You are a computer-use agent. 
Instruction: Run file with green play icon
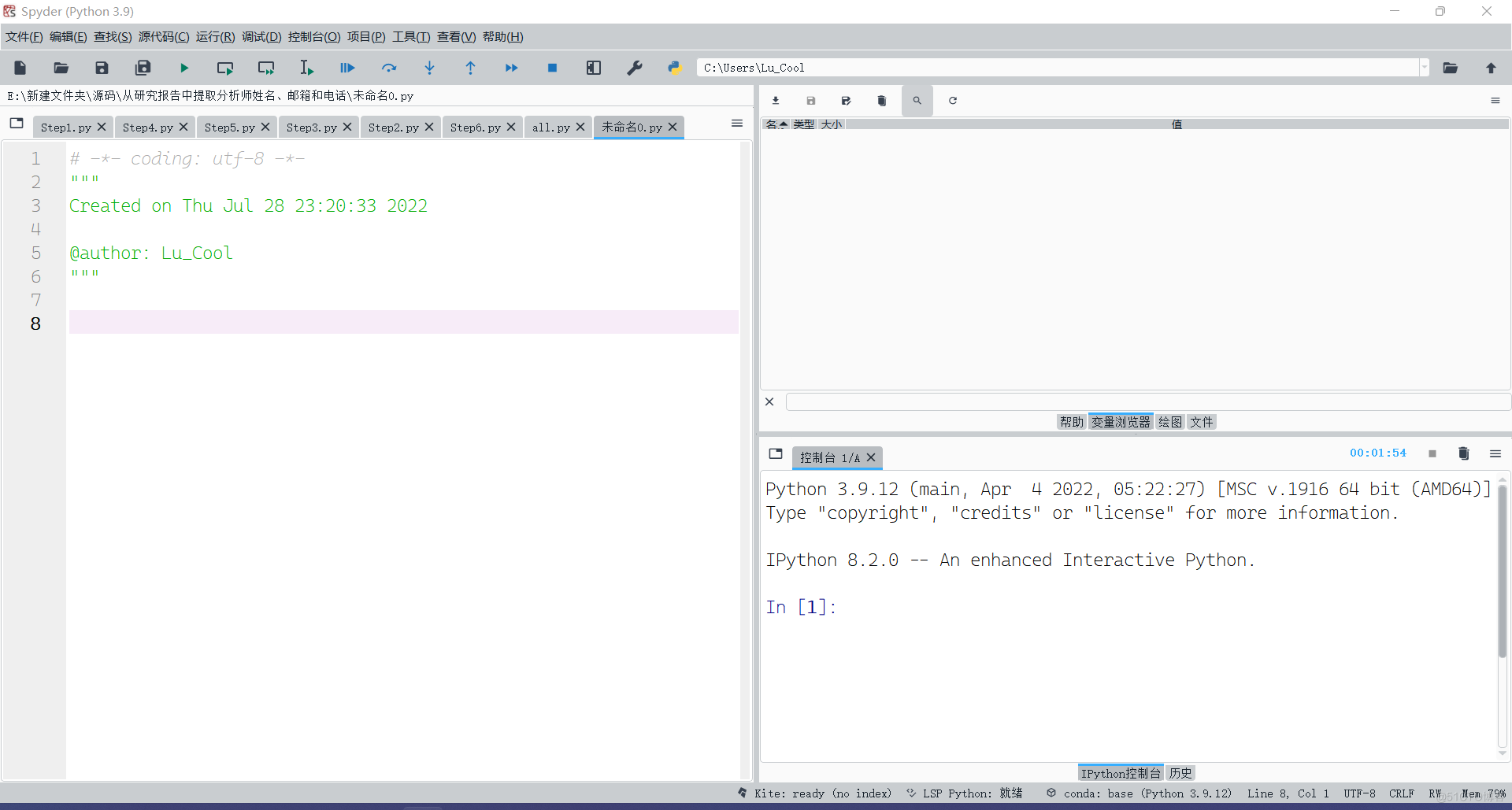(184, 68)
